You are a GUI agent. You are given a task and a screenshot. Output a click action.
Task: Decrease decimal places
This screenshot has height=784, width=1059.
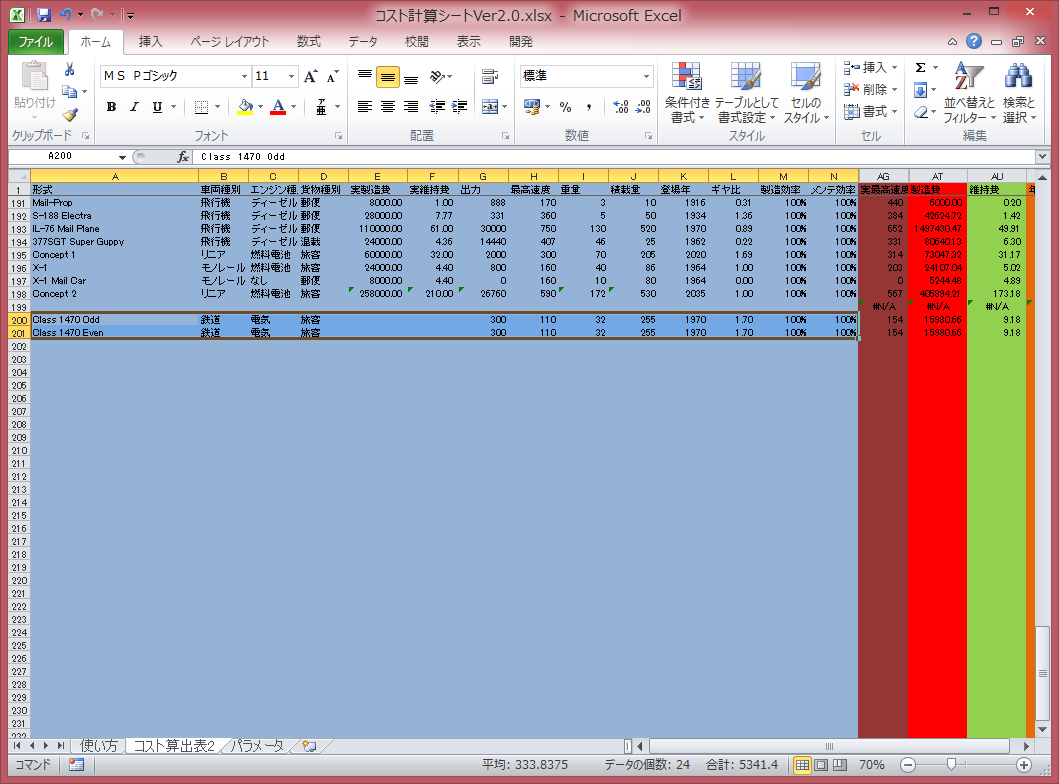(x=644, y=107)
